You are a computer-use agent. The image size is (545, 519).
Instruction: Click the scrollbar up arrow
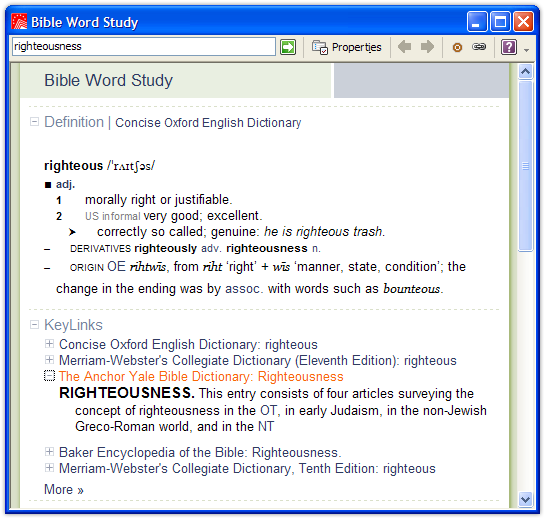[525, 72]
